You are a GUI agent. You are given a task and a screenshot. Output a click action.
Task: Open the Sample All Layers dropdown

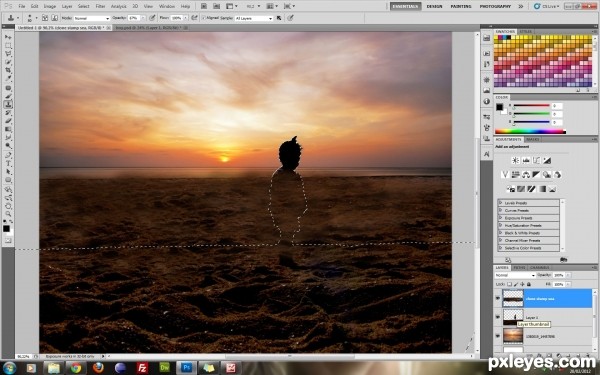click(x=254, y=18)
